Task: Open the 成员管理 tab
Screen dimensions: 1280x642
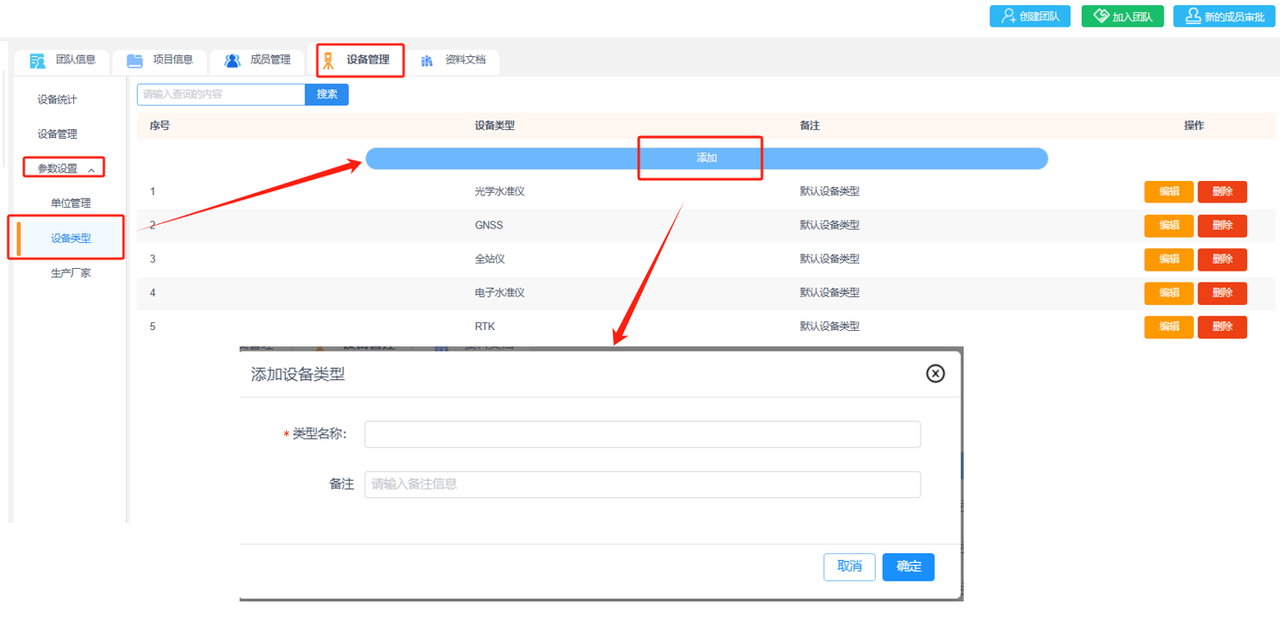Action: click(x=258, y=60)
